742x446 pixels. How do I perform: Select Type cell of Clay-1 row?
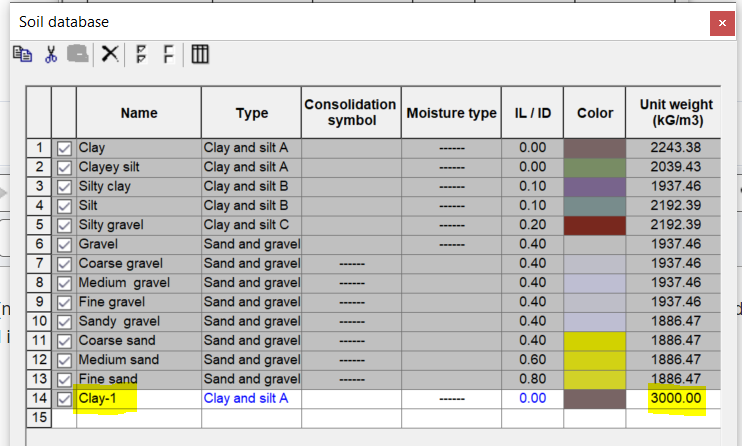point(251,399)
